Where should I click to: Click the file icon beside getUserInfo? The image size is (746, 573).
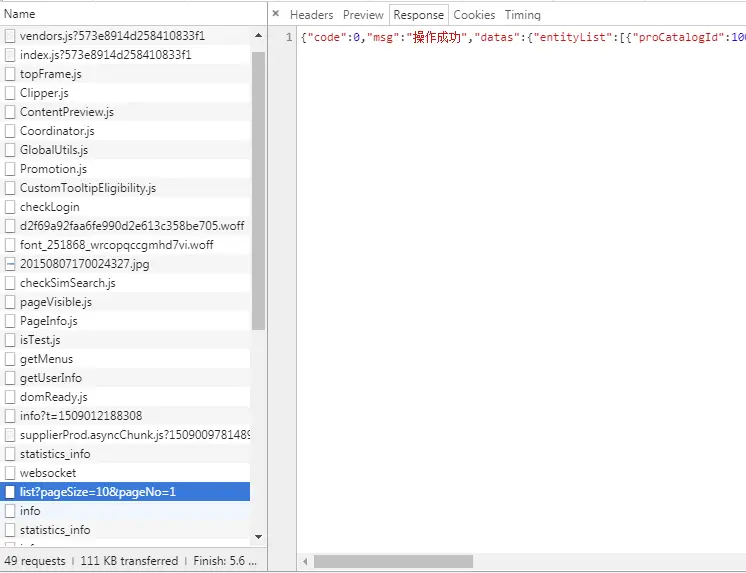pos(10,378)
